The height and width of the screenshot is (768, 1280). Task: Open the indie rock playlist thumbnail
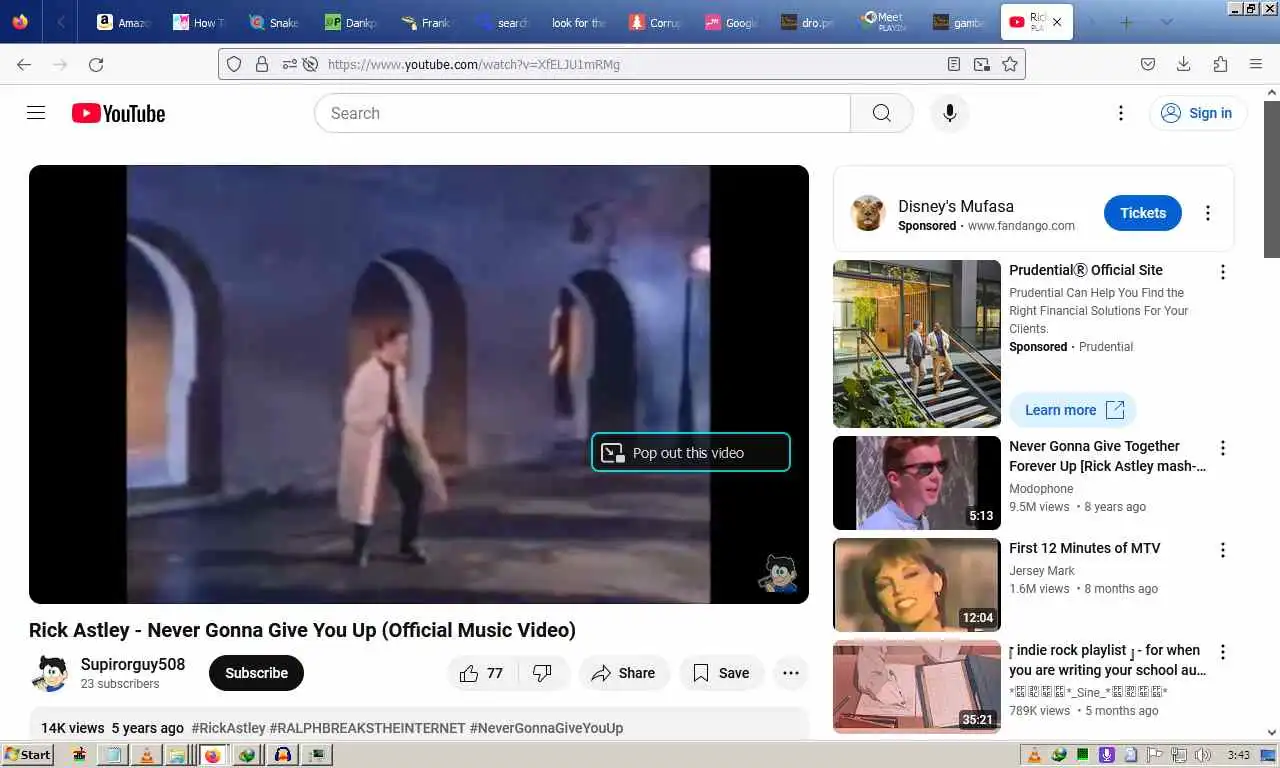(x=917, y=687)
